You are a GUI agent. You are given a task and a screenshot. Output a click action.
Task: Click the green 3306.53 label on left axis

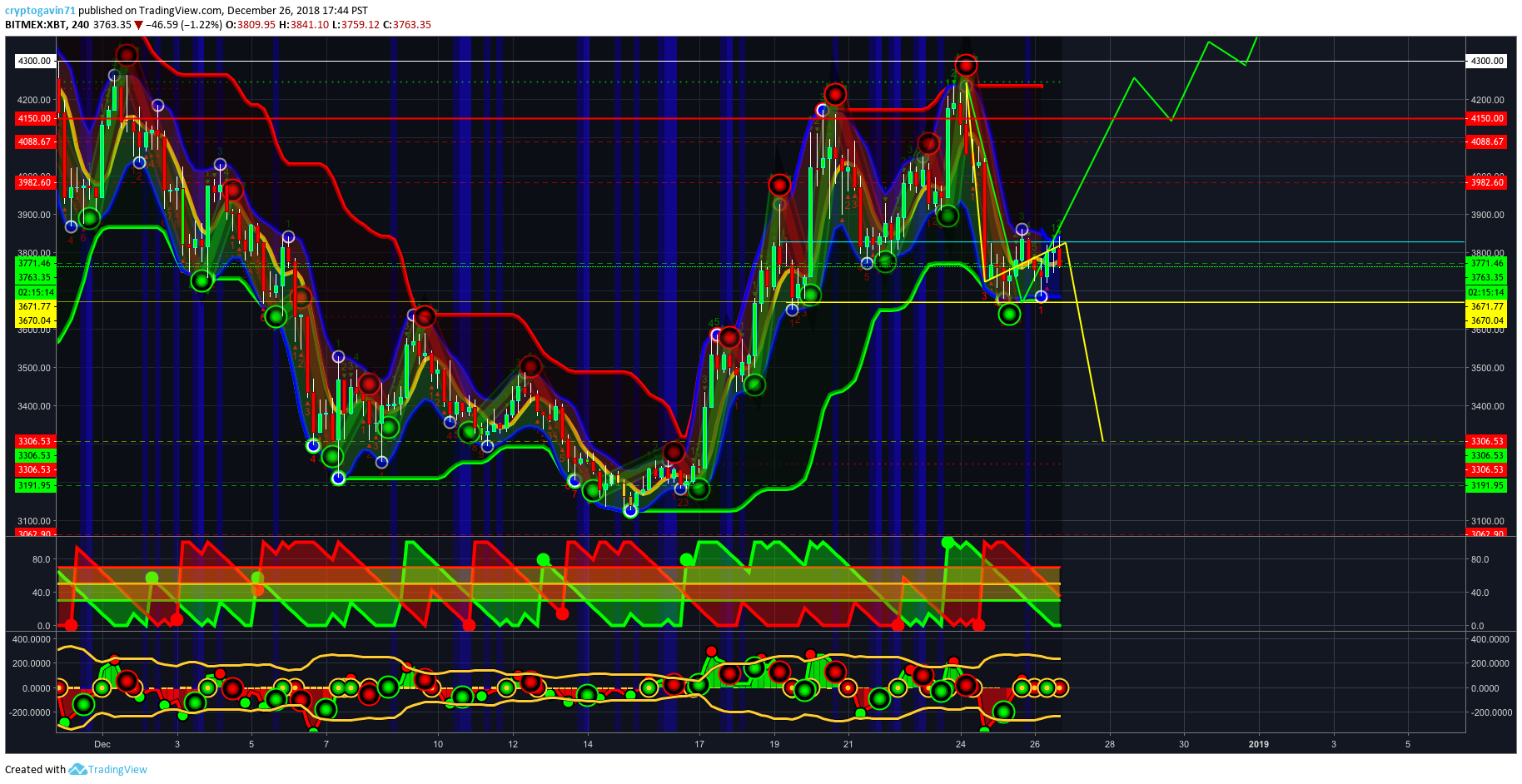tap(36, 455)
